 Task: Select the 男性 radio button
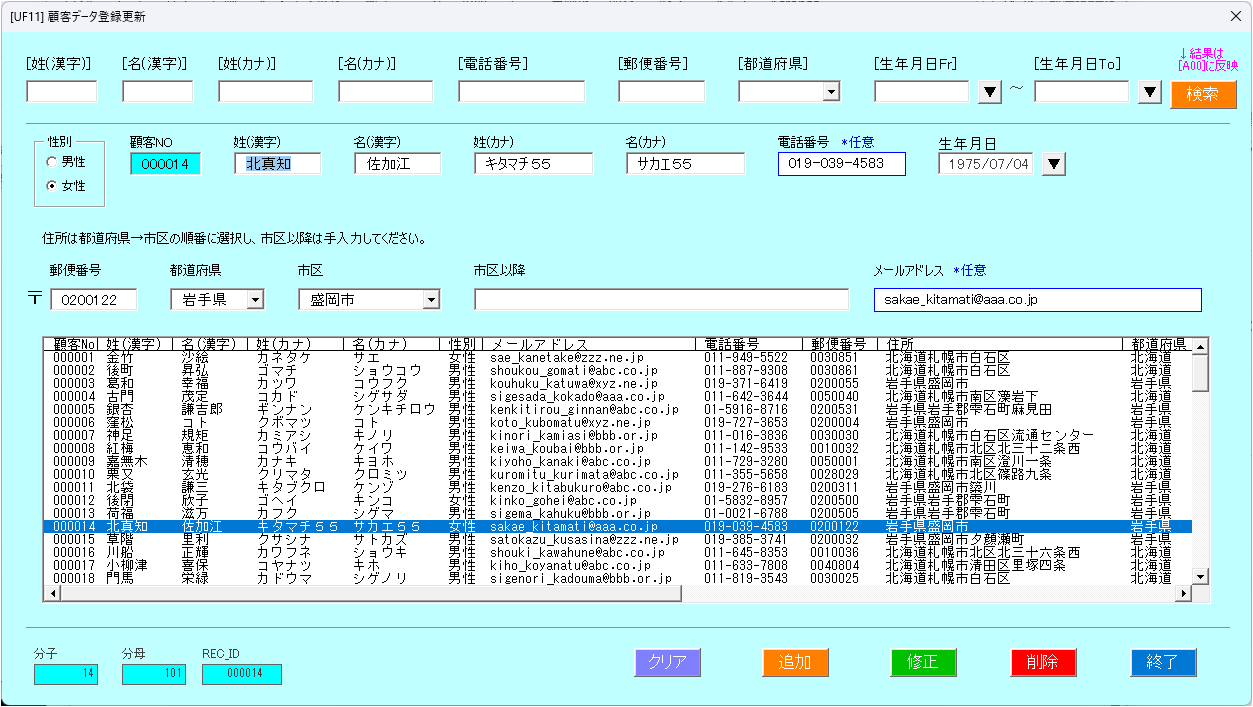[x=52, y=162]
